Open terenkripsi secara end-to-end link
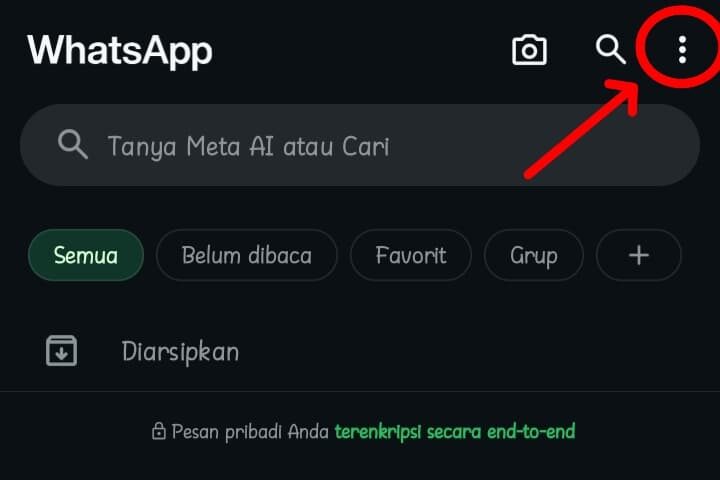This screenshot has width=720, height=480. 455,432
